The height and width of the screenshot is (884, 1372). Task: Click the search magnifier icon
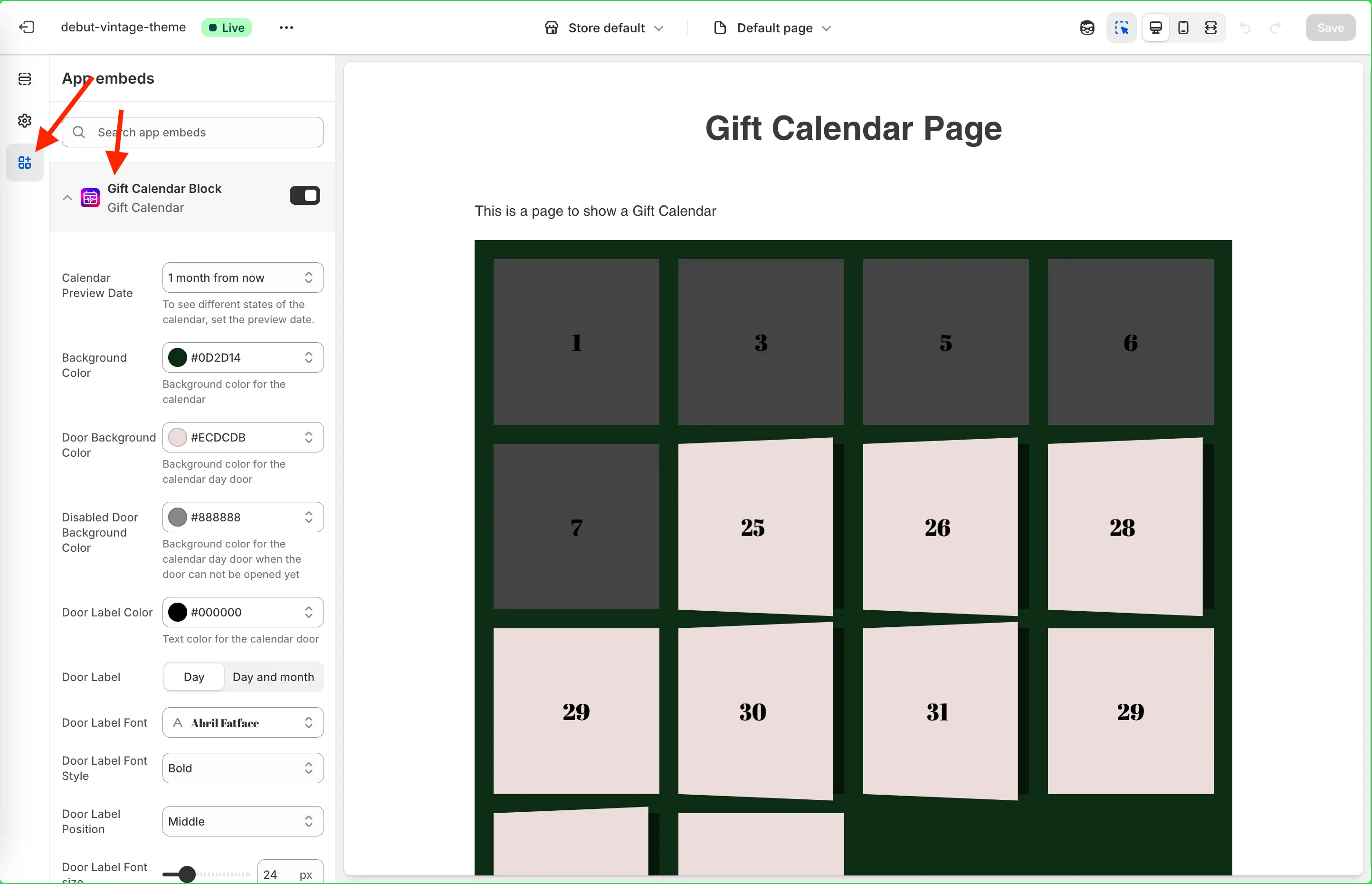click(79, 133)
